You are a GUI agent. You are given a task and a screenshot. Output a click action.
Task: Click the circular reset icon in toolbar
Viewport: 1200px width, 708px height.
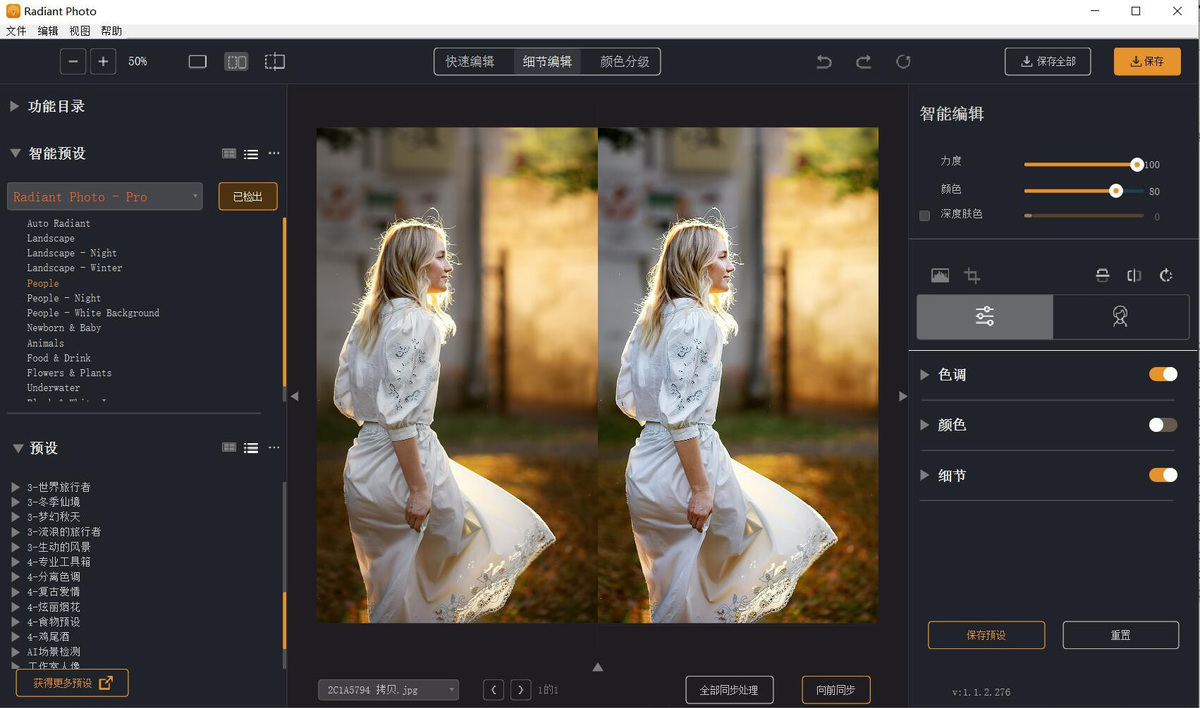pos(903,62)
